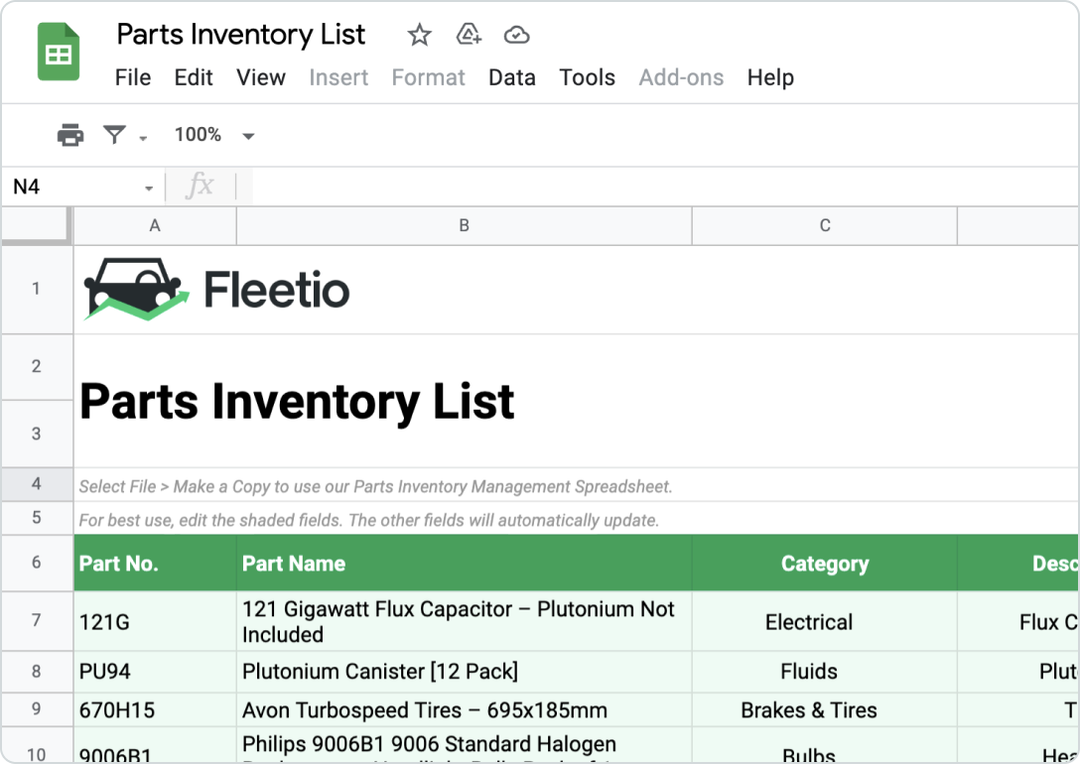The height and width of the screenshot is (764, 1080).
Task: Click the Fluids category cell
Action: tap(824, 672)
